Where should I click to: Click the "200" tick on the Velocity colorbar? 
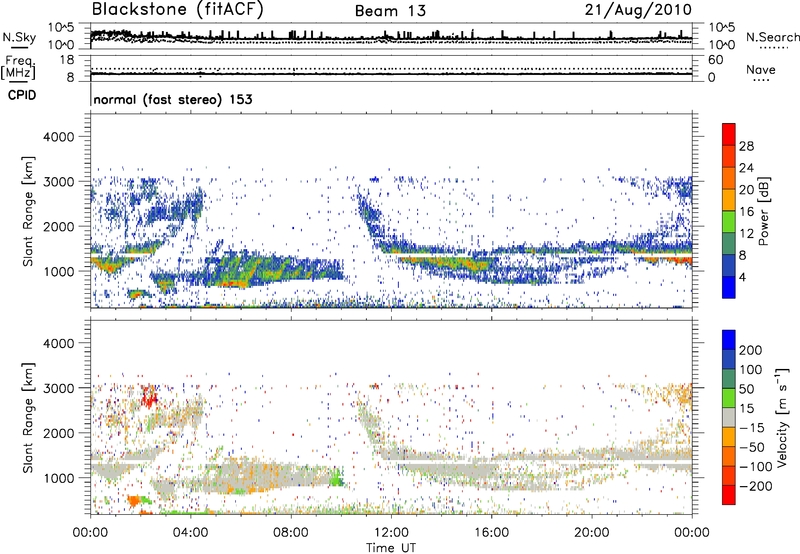point(751,350)
